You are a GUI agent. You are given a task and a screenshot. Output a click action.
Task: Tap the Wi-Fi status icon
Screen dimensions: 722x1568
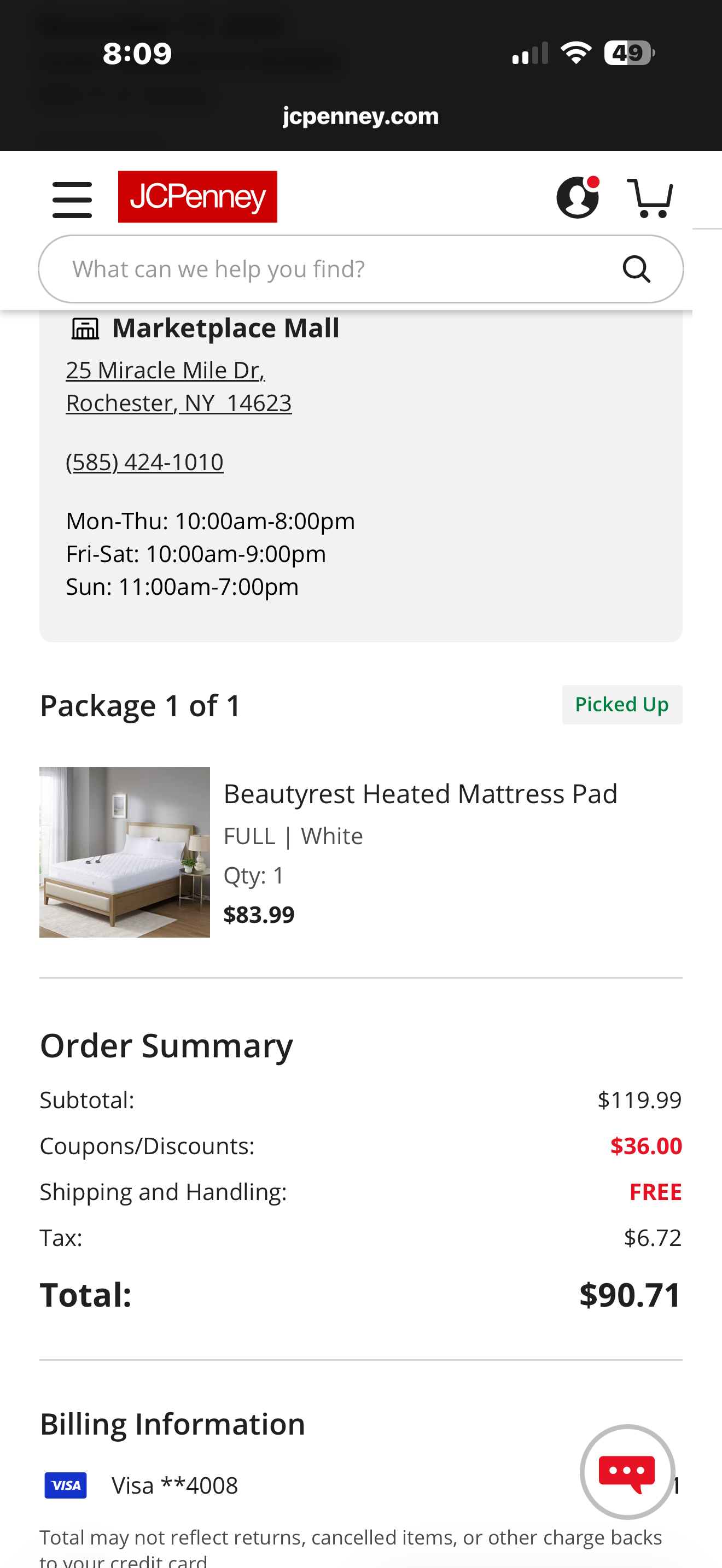coord(576,53)
